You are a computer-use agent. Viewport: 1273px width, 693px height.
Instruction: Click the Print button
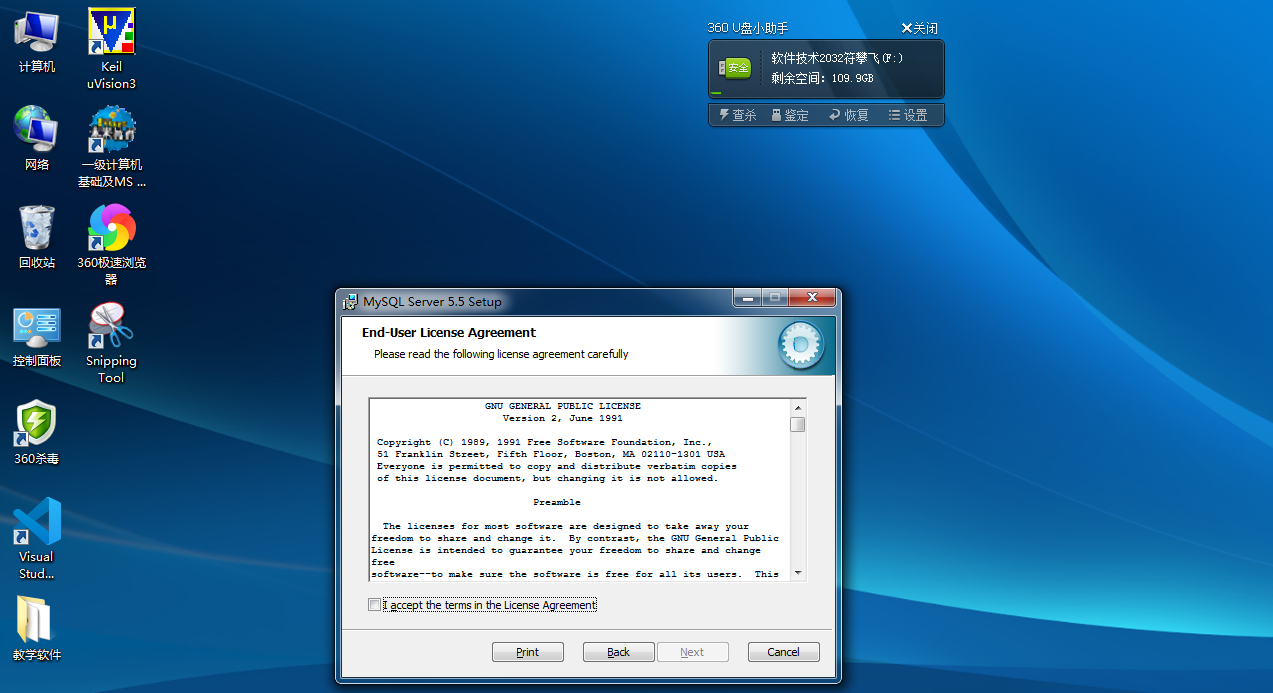click(528, 652)
